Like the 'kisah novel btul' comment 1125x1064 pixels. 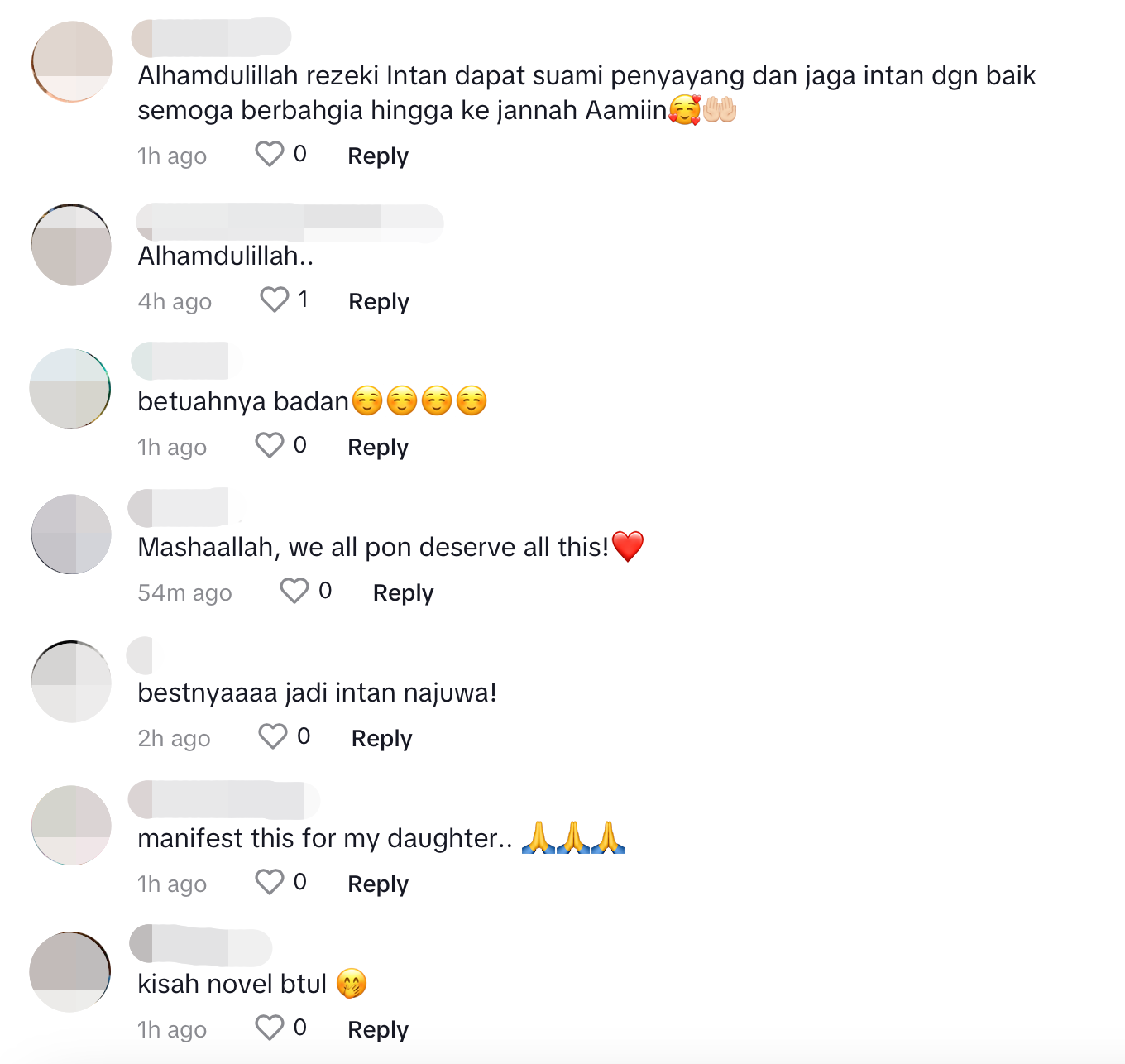click(269, 1028)
